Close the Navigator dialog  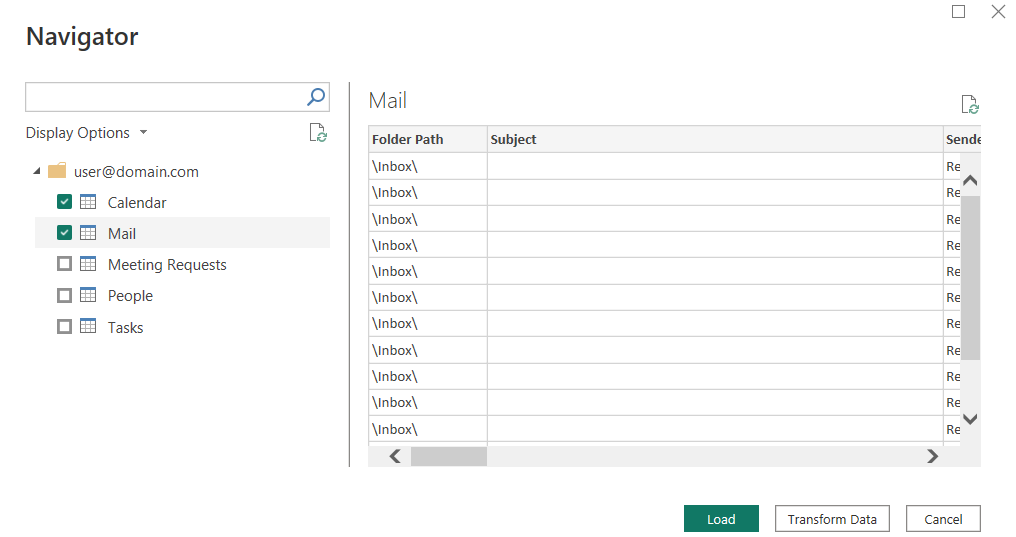pyautogui.click(x=998, y=11)
